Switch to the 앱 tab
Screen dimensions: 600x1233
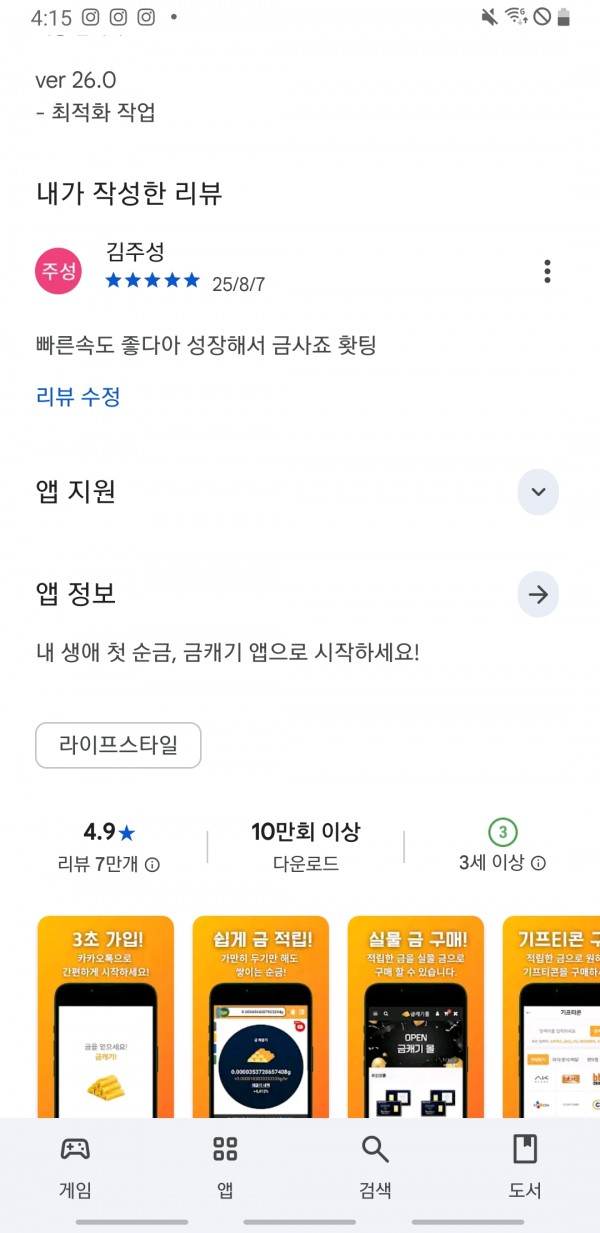(x=225, y=1166)
